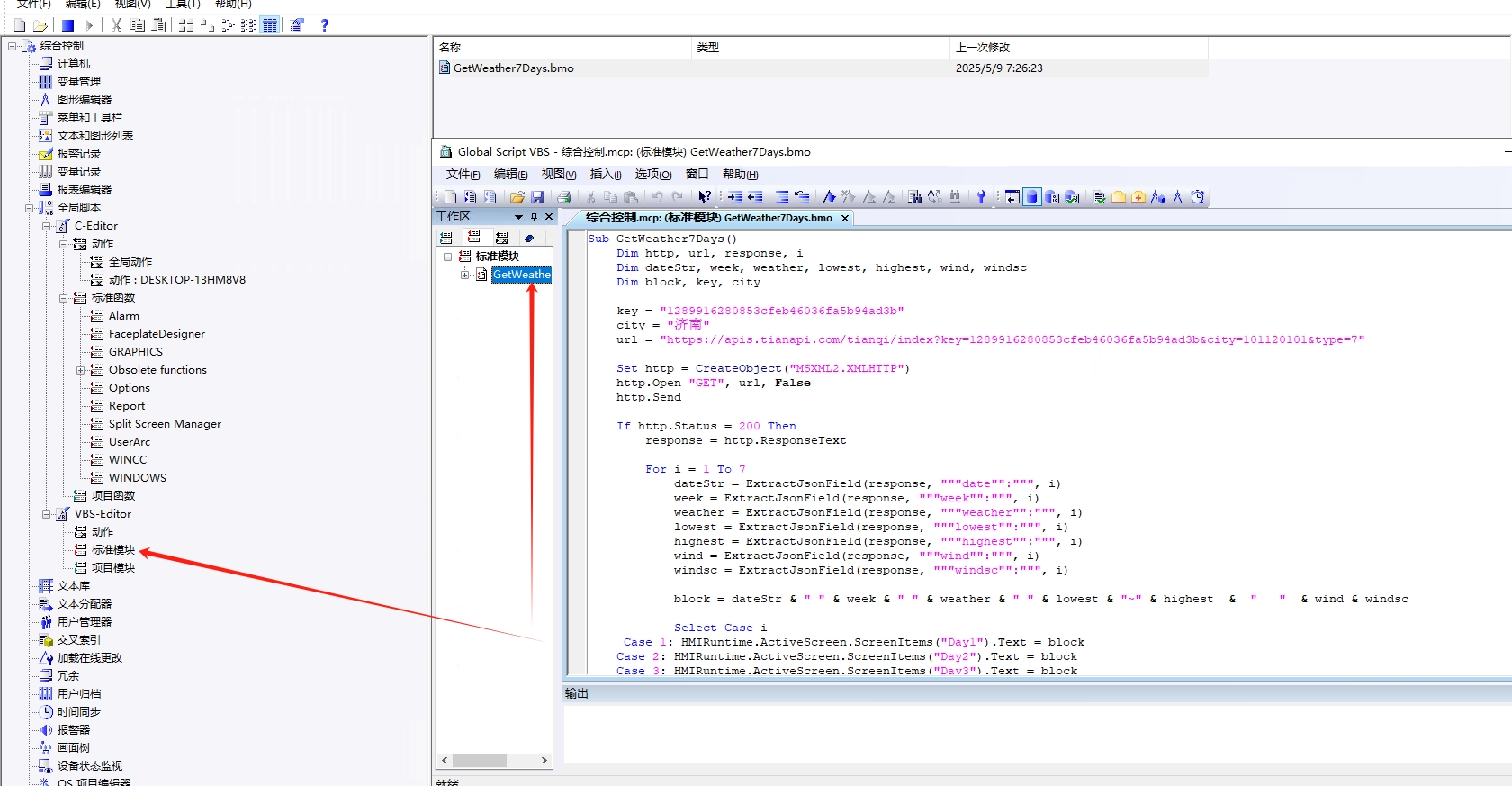This screenshot has height=786, width=1512.
Task: Select the 标准模块 item under VBS-Editor
Action: pos(112,550)
